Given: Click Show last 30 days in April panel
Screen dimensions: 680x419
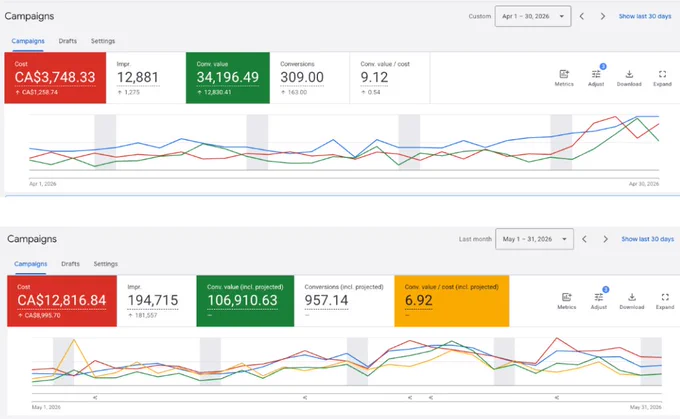Looking at the screenshot, I should point(645,16).
